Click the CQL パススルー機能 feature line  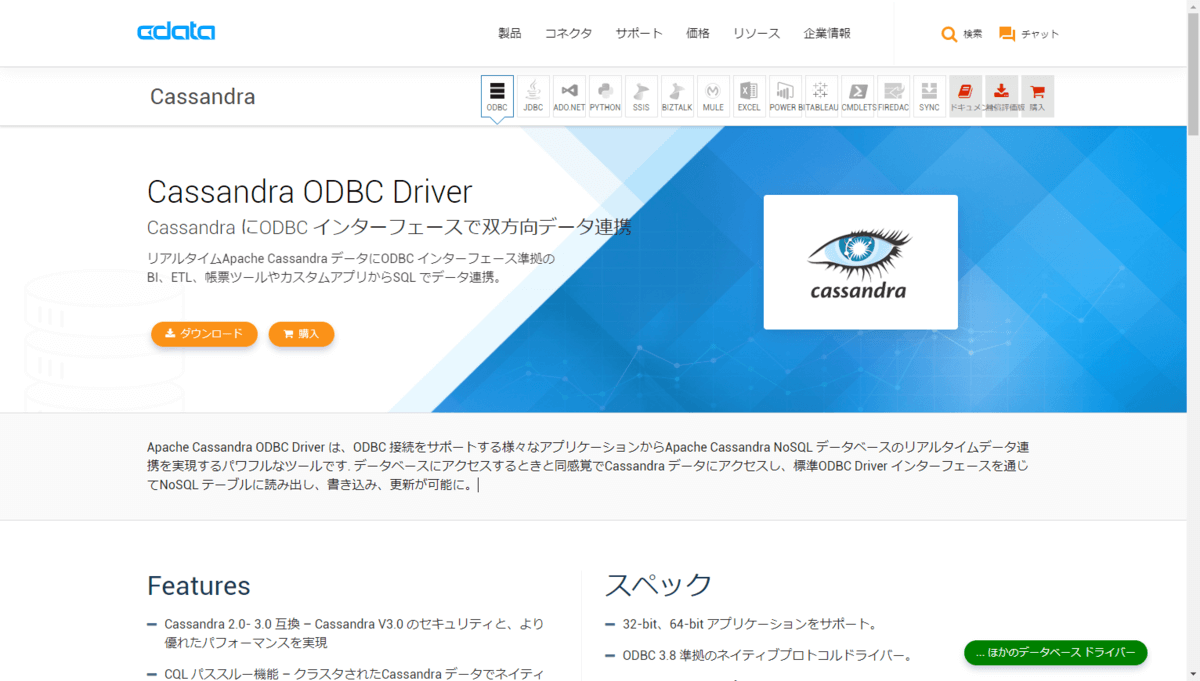355,674
